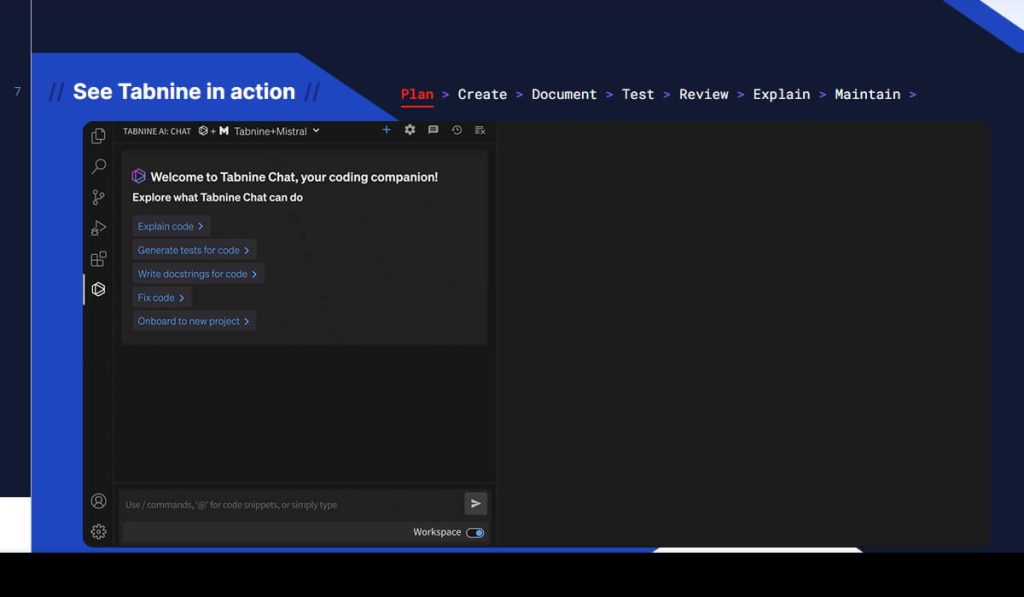The image size is (1024, 597).
Task: Click the Explain code suggestion
Action: (170, 226)
